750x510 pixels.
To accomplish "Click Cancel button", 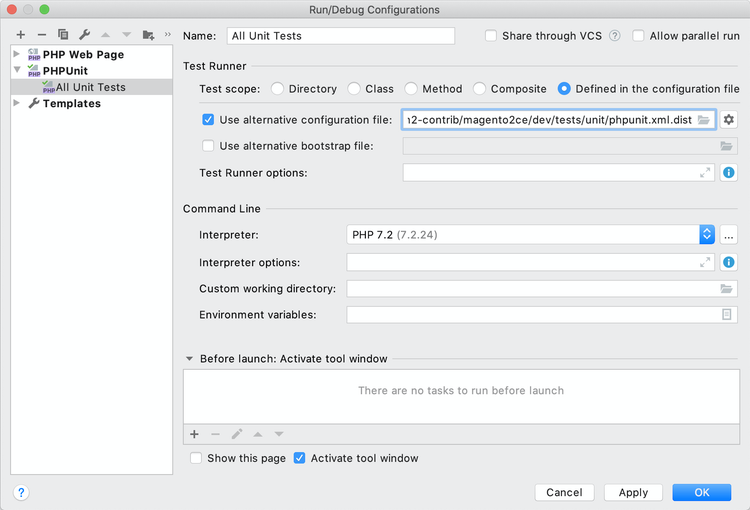I will pyautogui.click(x=564, y=492).
